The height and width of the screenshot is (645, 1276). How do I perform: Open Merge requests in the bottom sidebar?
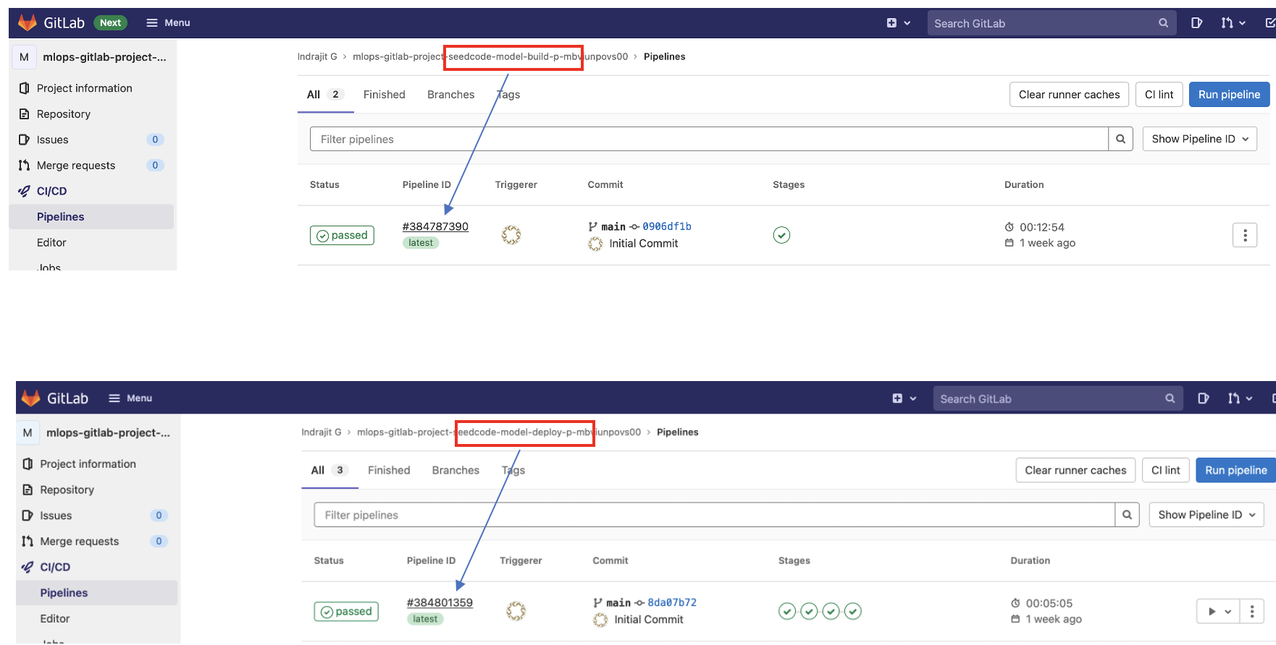click(x=79, y=542)
